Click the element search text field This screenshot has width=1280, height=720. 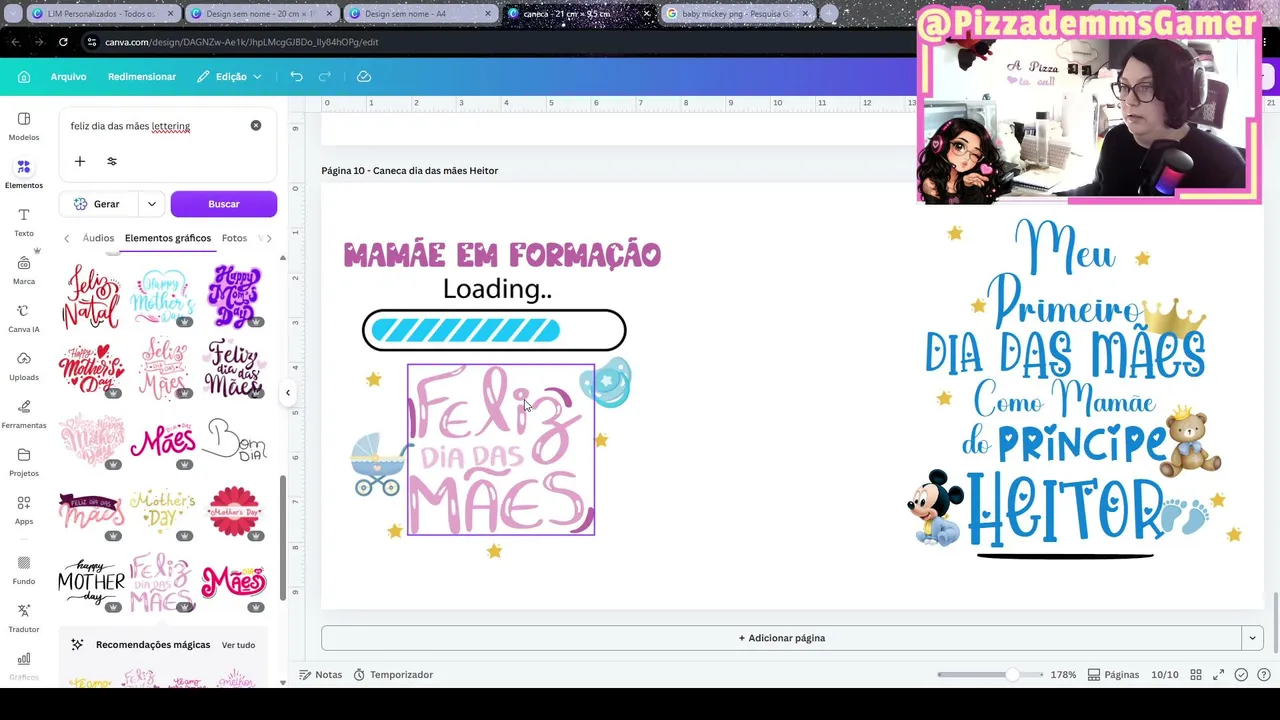click(x=155, y=126)
